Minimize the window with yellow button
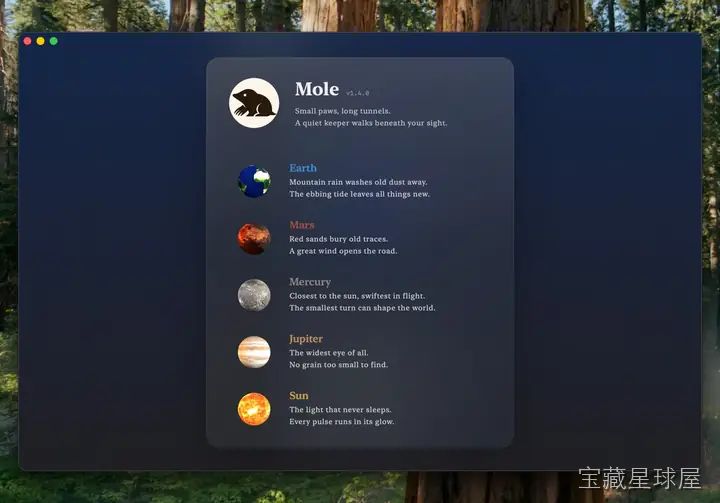This screenshot has height=503, width=720. (x=40, y=41)
